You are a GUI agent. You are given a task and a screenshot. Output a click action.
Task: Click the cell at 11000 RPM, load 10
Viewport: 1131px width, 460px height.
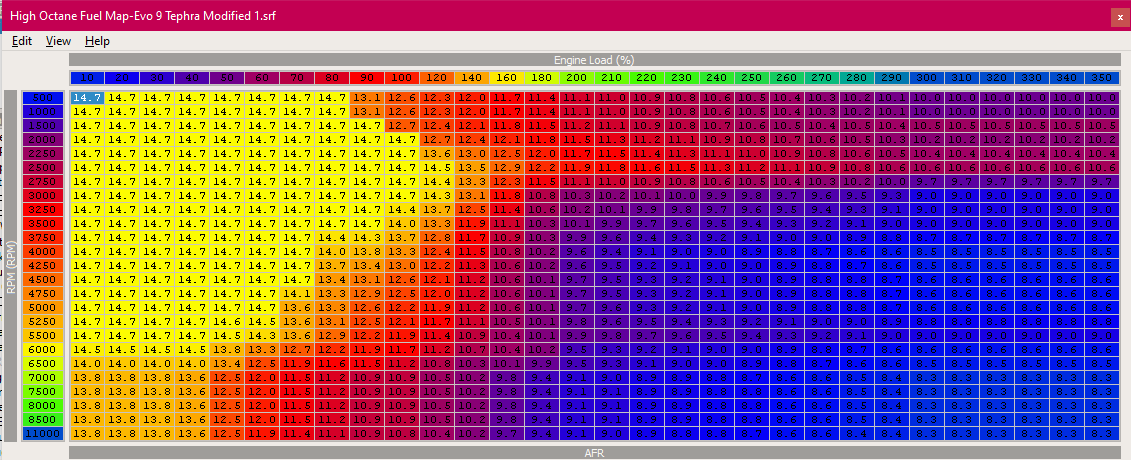[87, 433]
